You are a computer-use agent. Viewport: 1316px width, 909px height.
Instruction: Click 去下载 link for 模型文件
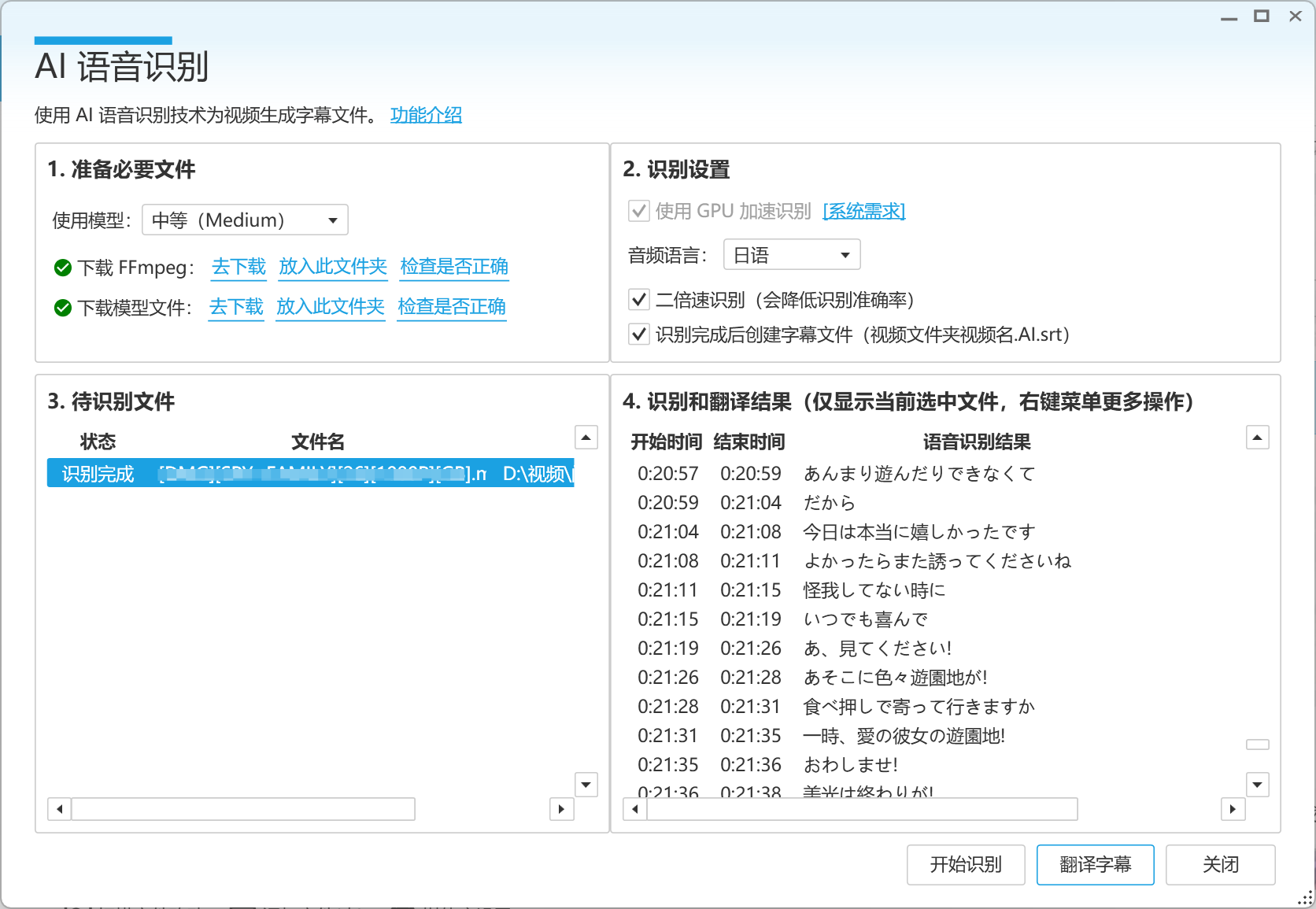236,307
